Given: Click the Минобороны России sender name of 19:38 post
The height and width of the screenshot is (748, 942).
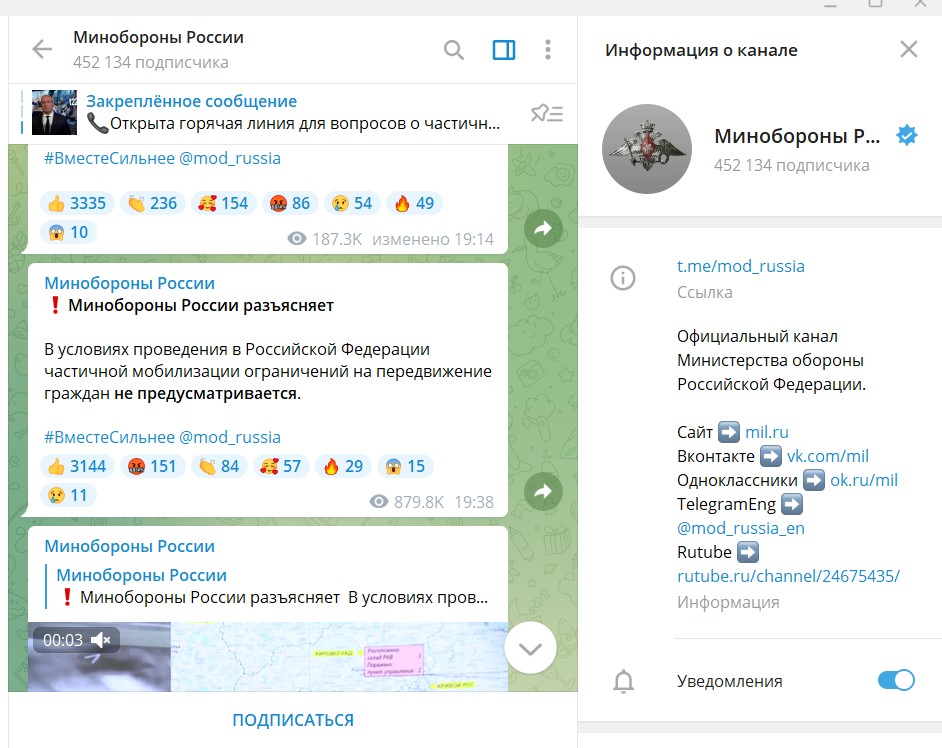Looking at the screenshot, I should [129, 283].
